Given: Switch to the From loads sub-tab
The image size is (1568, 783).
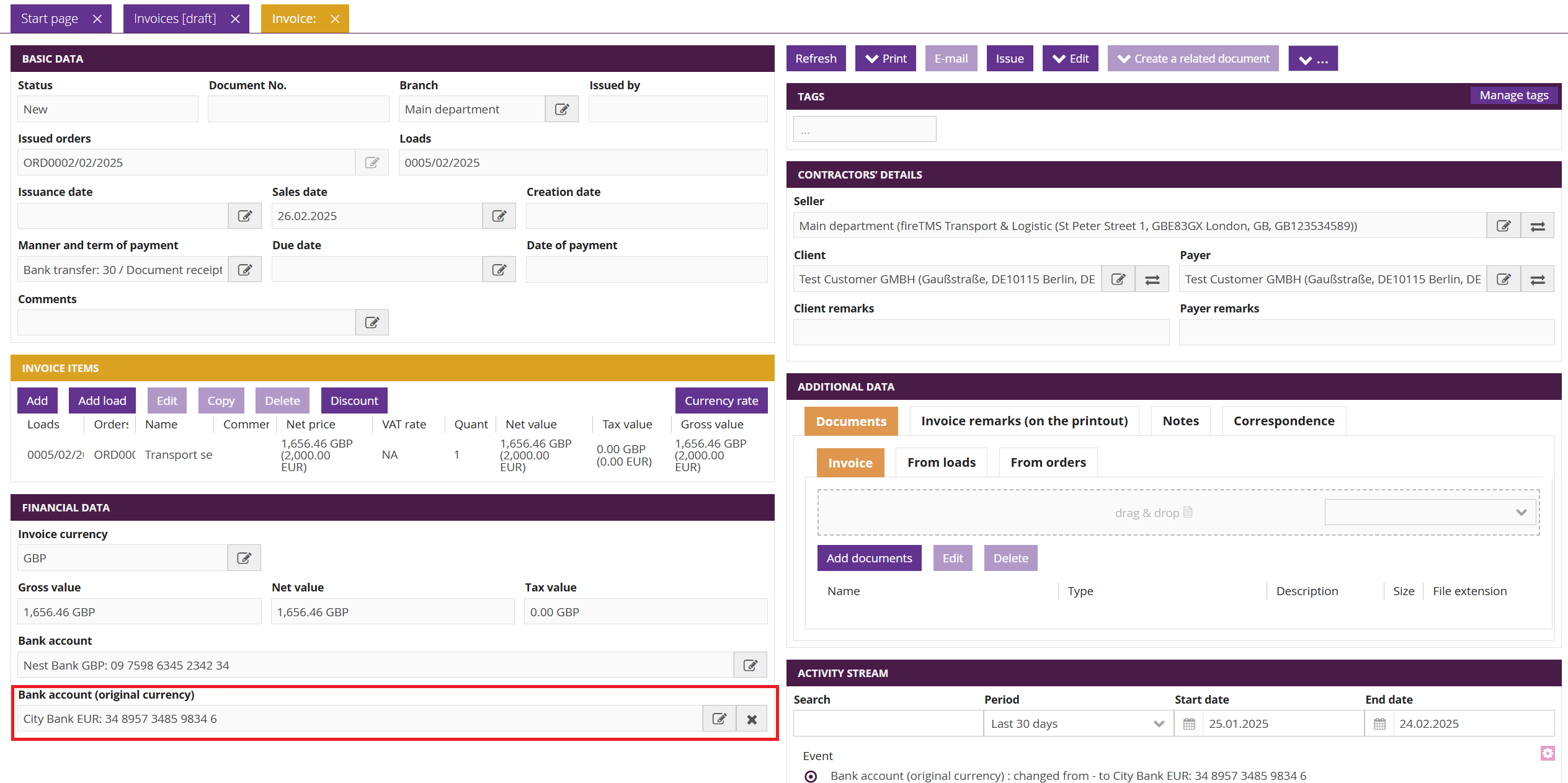Looking at the screenshot, I should tap(941, 462).
